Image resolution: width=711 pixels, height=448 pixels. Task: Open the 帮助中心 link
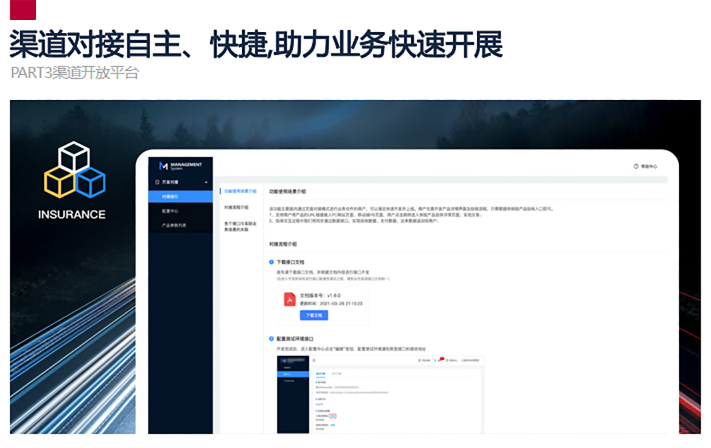click(x=649, y=166)
